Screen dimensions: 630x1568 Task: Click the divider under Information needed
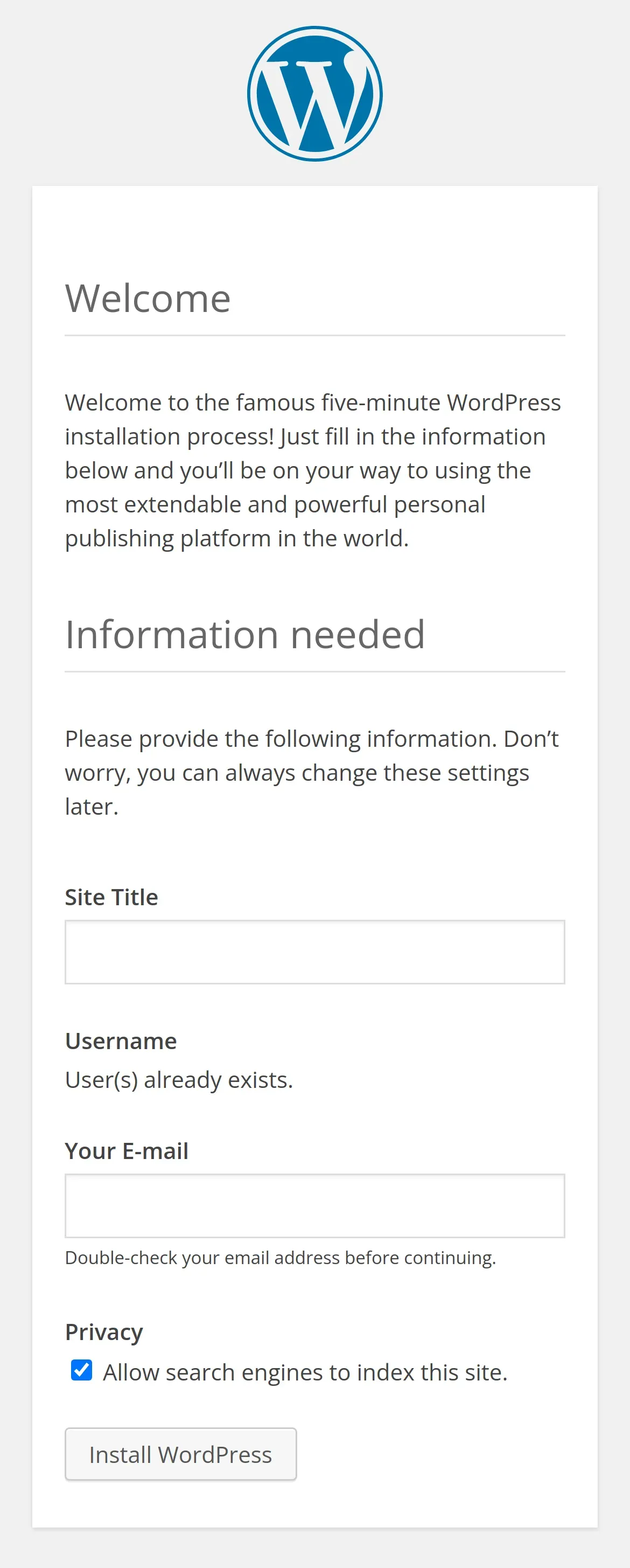[x=314, y=672]
